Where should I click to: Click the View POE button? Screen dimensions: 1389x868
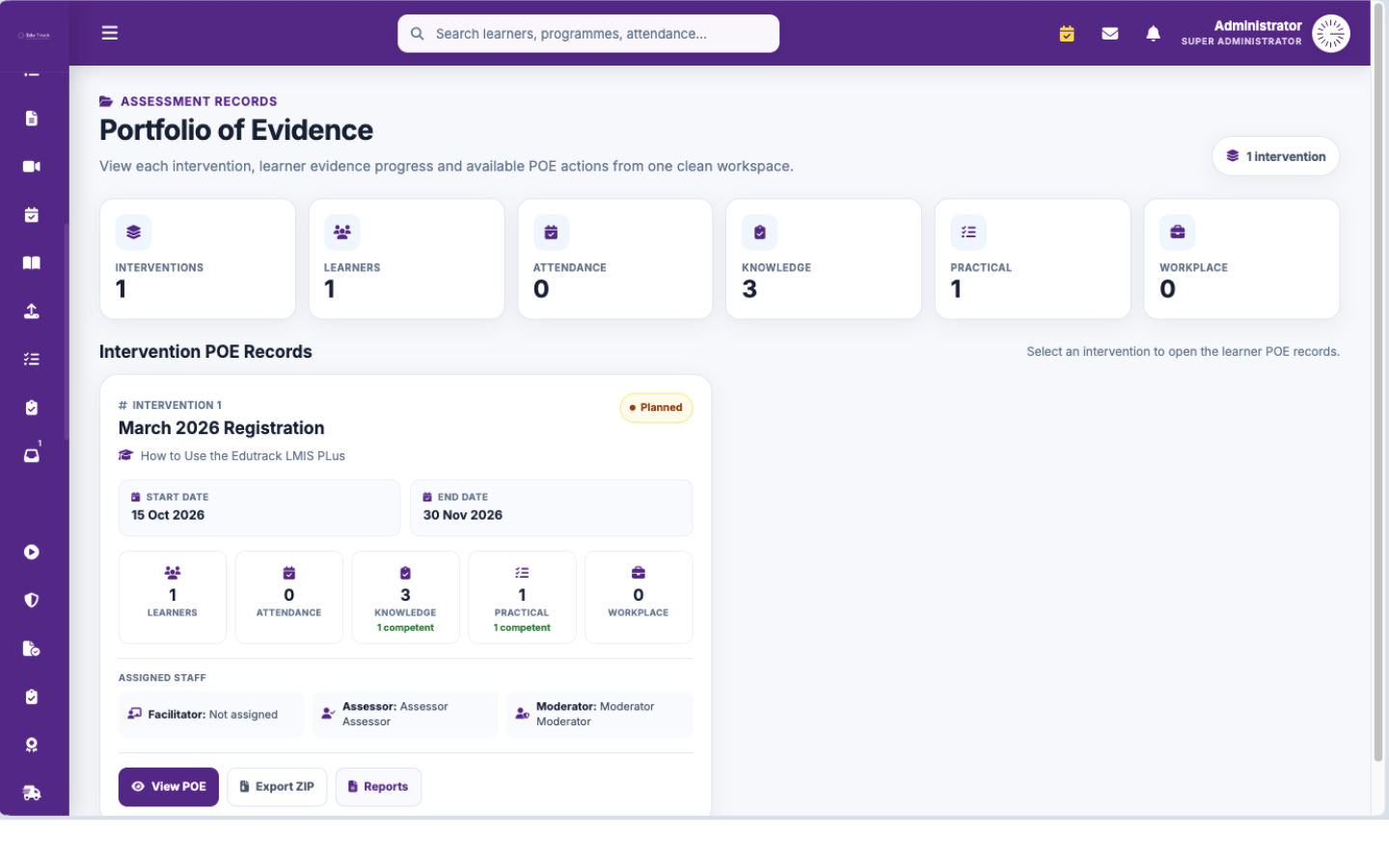[x=169, y=787]
